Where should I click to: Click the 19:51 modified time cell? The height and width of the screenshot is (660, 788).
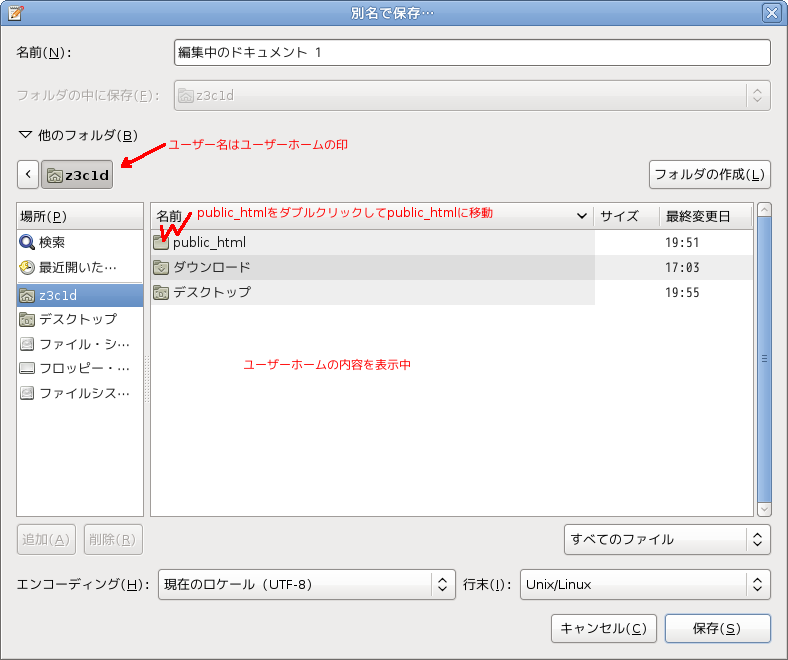(x=682, y=243)
